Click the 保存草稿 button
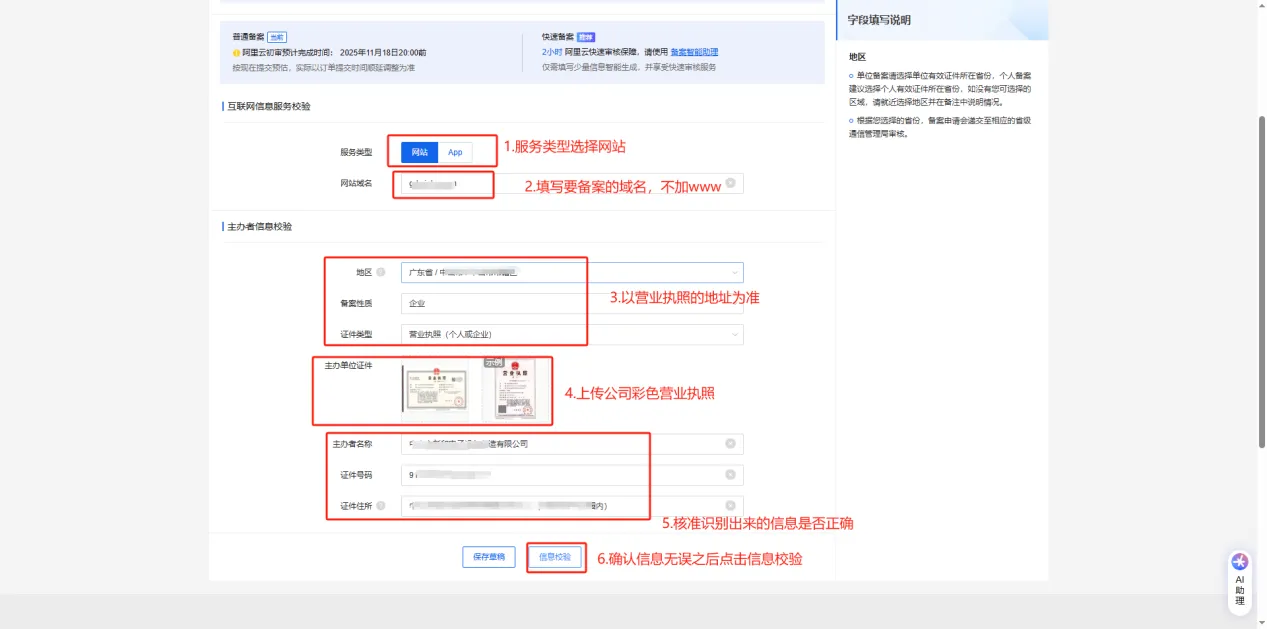 (488, 557)
